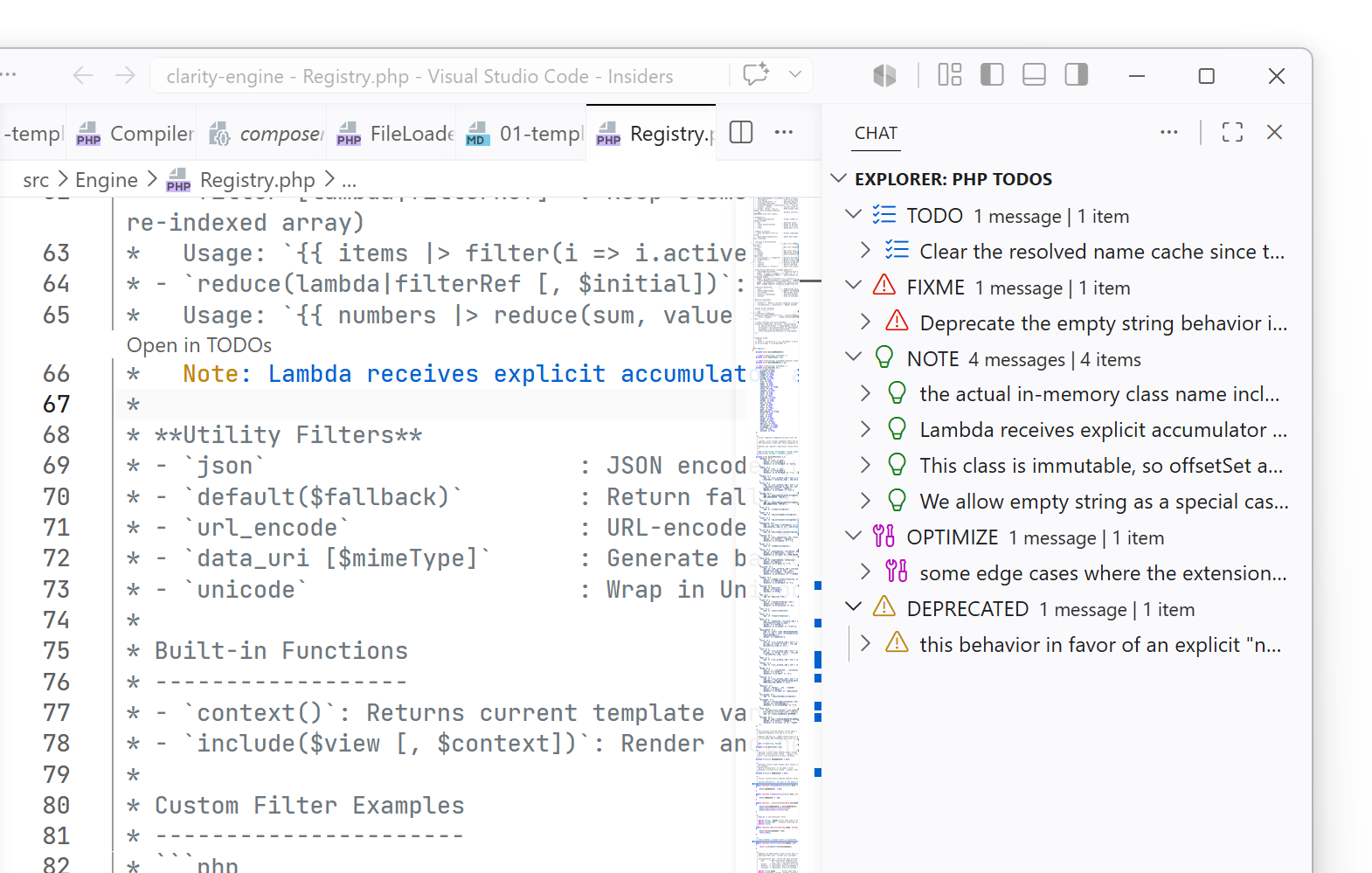
Task: Select the CHAT panel tab
Action: (876, 133)
